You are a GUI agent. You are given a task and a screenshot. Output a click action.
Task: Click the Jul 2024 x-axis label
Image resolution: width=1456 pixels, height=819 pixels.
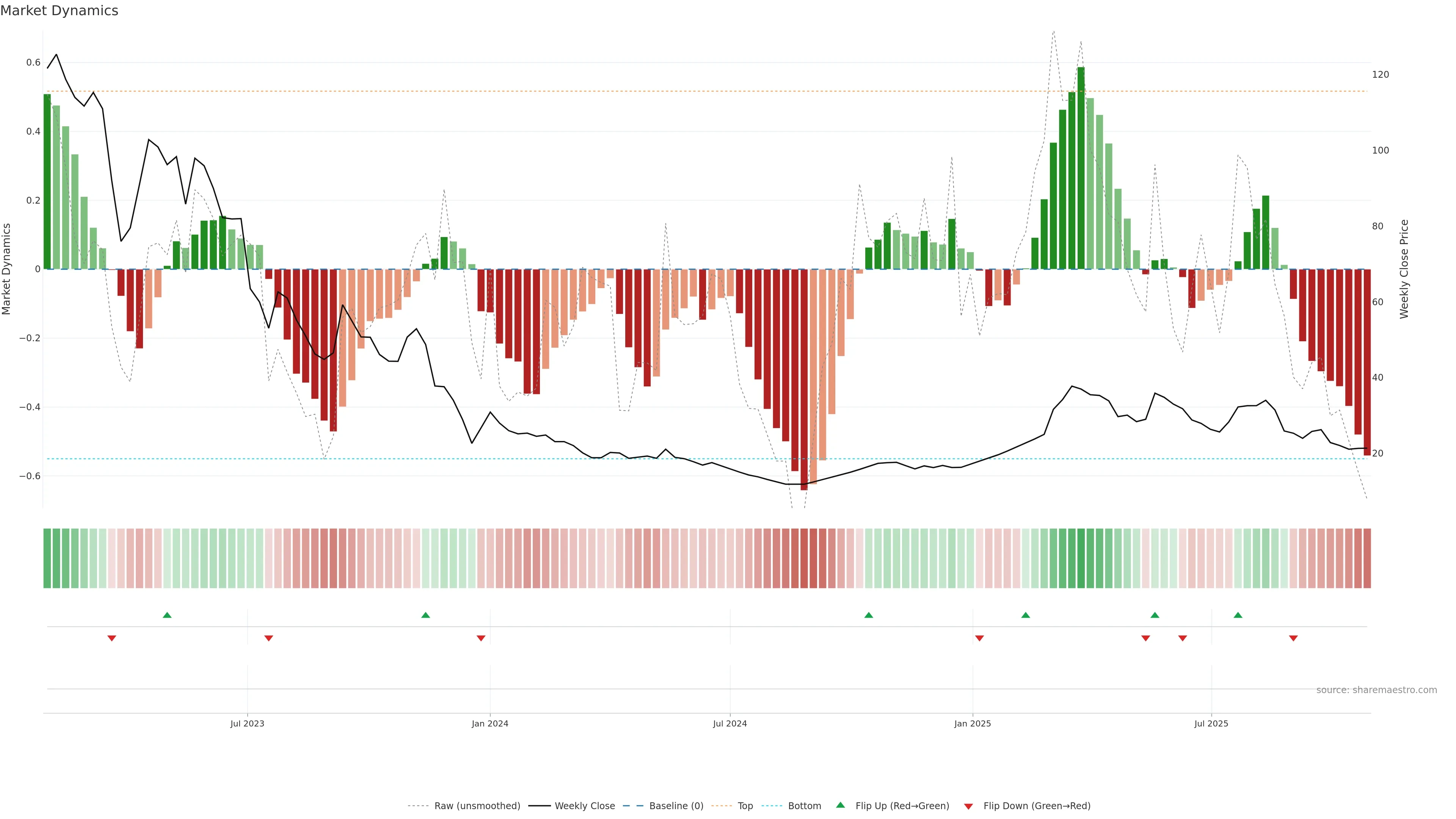click(x=730, y=723)
